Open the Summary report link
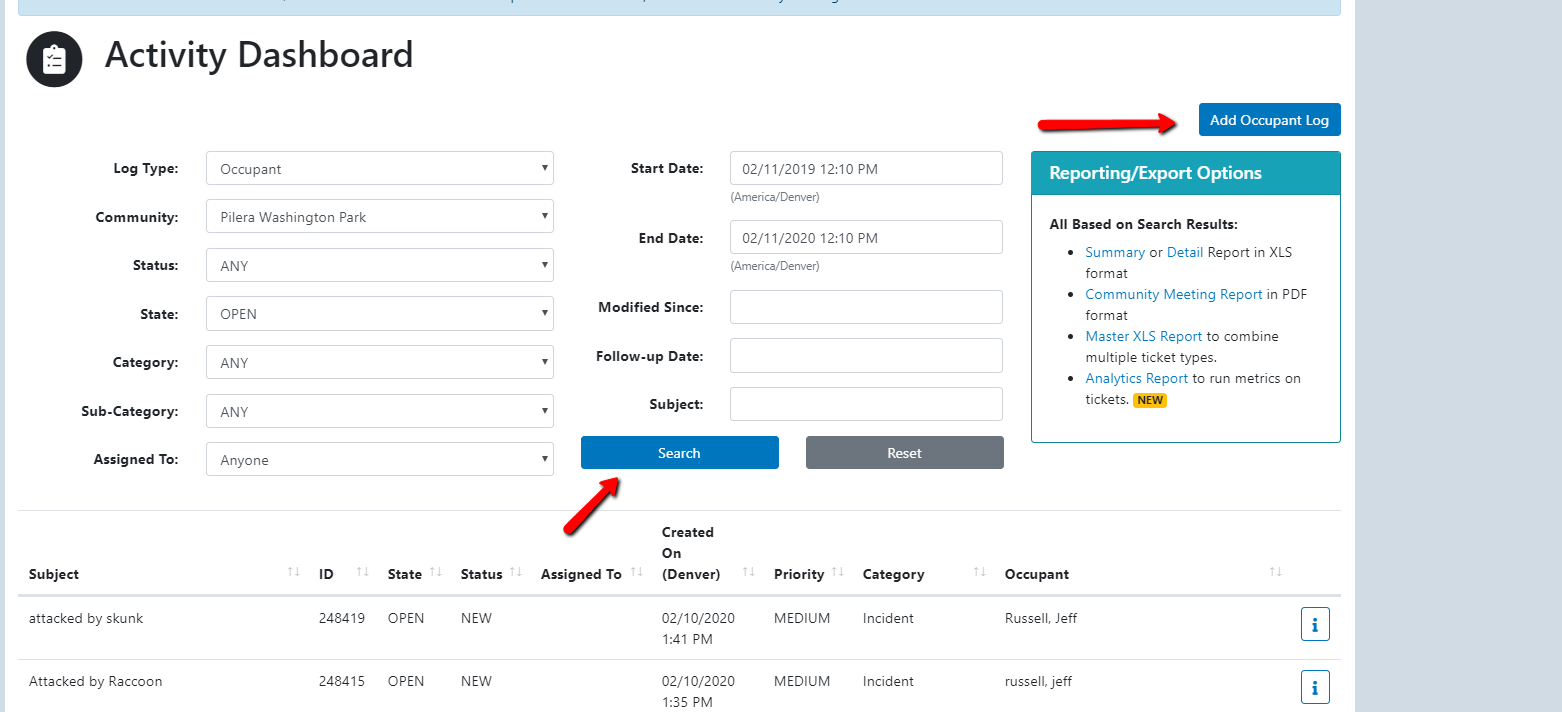1562x712 pixels. click(x=1115, y=253)
